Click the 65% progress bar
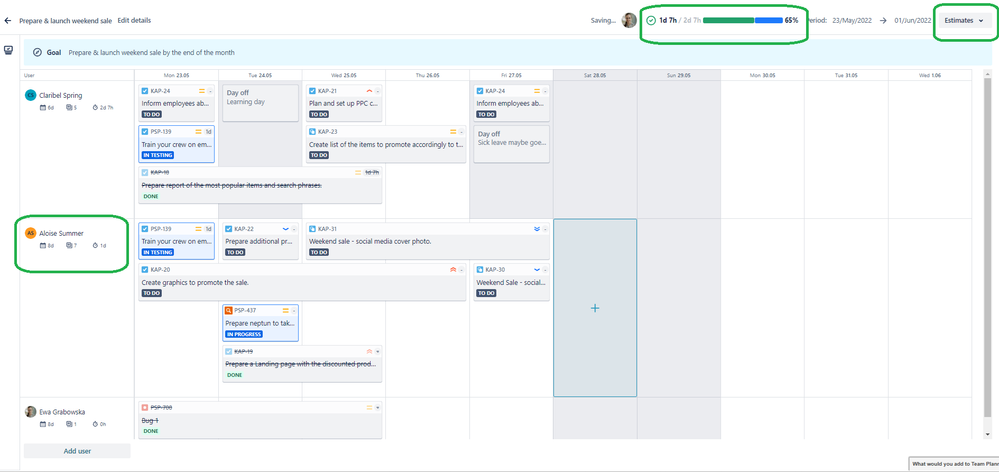This screenshot has width=999, height=472. click(743, 20)
